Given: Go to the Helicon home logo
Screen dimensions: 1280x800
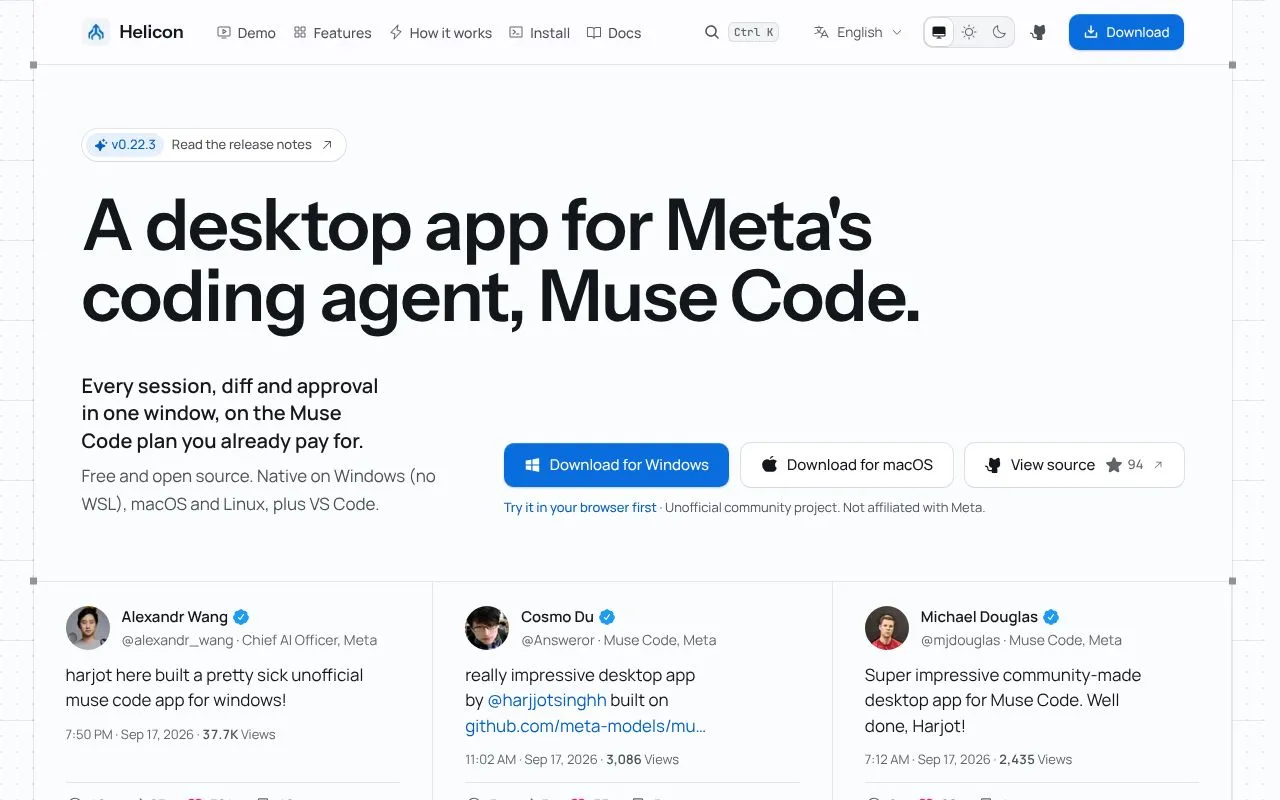Looking at the screenshot, I should click(133, 32).
